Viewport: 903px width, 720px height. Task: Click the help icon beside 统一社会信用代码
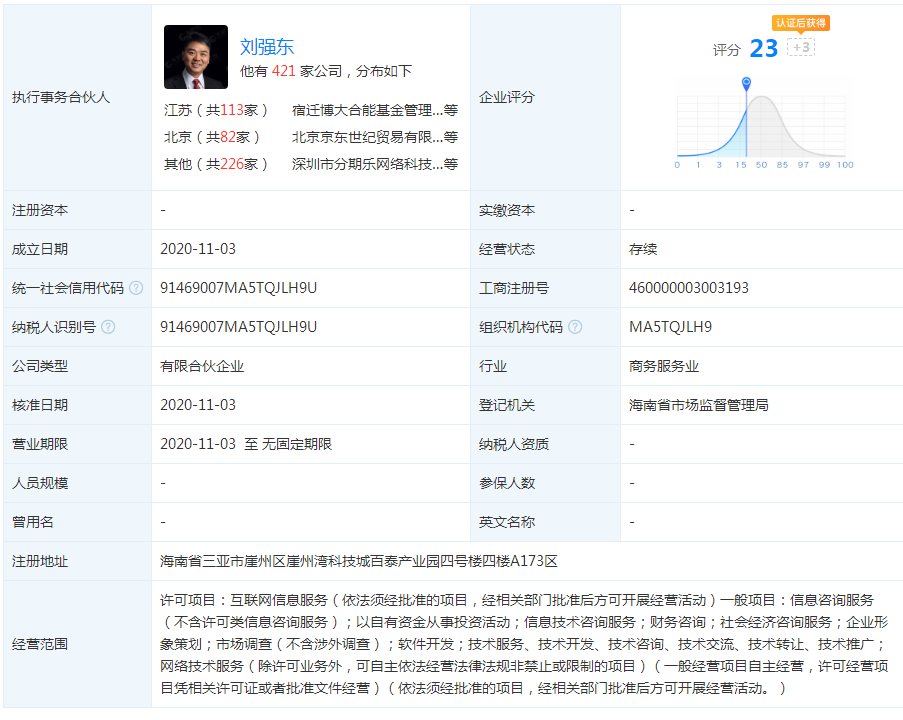point(136,287)
